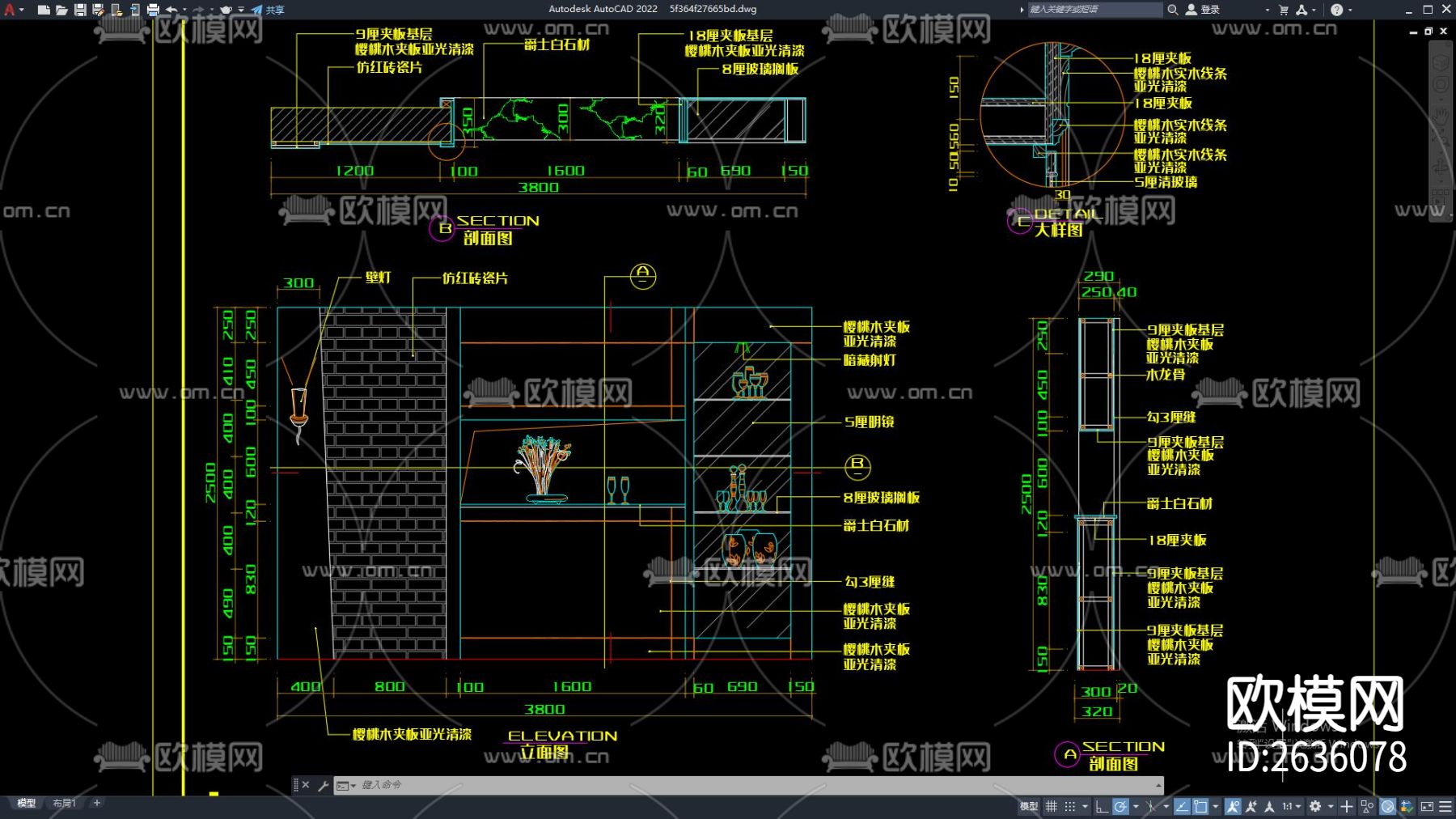Click the Plot printer icon
1456x819 pixels.
coord(152,10)
